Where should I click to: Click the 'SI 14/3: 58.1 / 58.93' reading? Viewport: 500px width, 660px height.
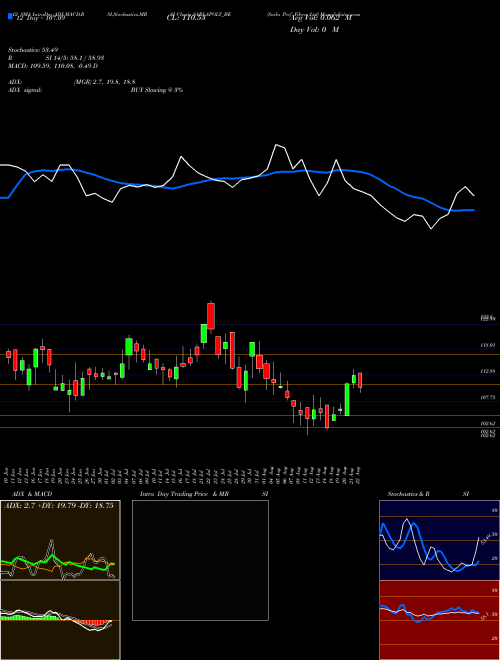(75, 58)
